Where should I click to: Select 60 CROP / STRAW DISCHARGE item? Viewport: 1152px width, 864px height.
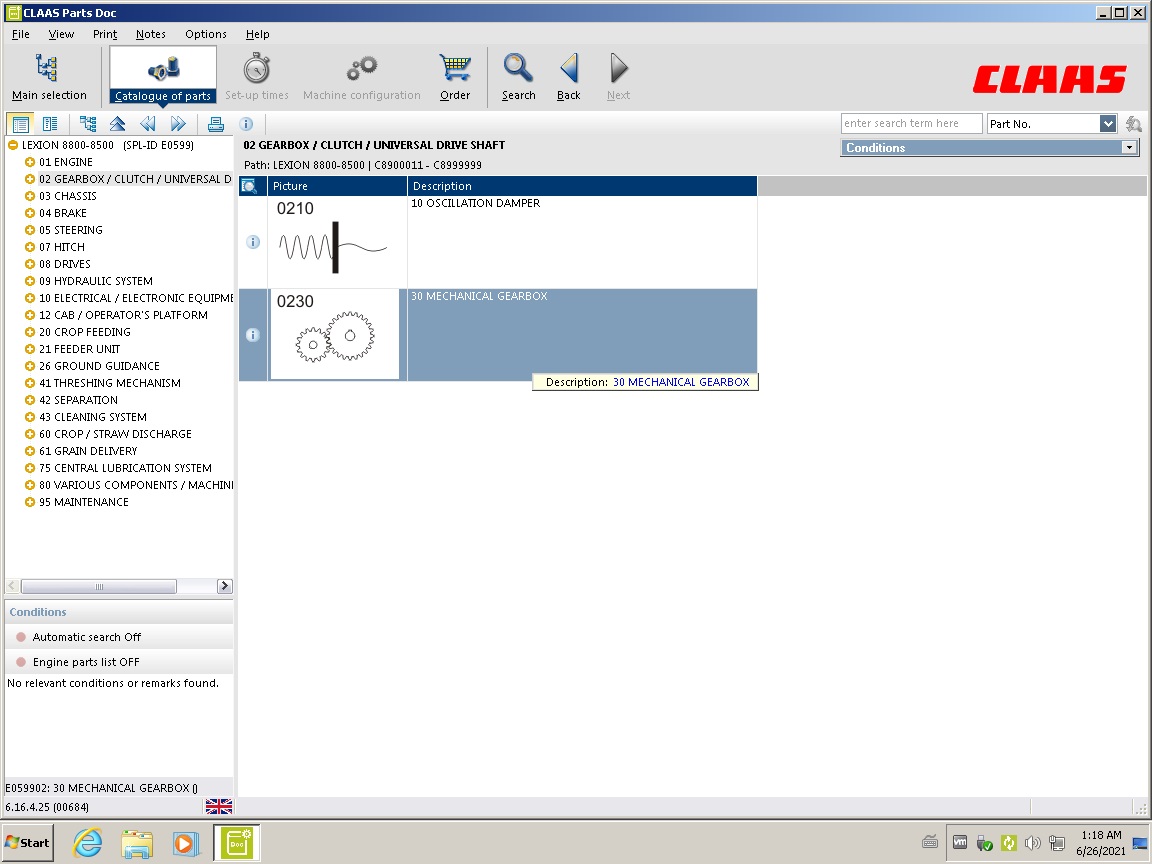click(x=115, y=434)
